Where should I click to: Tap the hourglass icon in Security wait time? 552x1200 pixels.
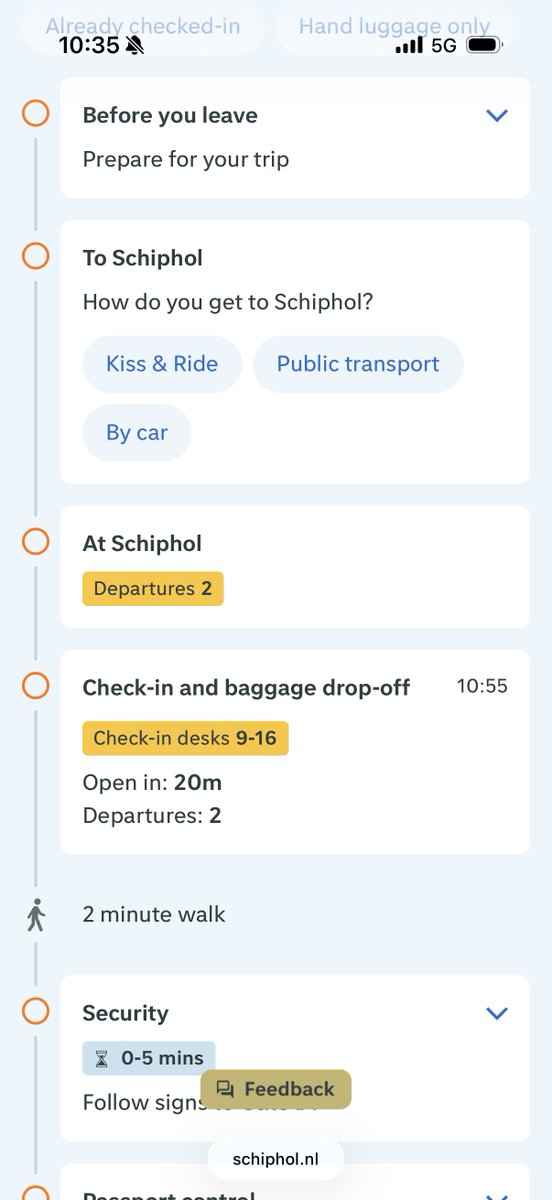[101, 1059]
